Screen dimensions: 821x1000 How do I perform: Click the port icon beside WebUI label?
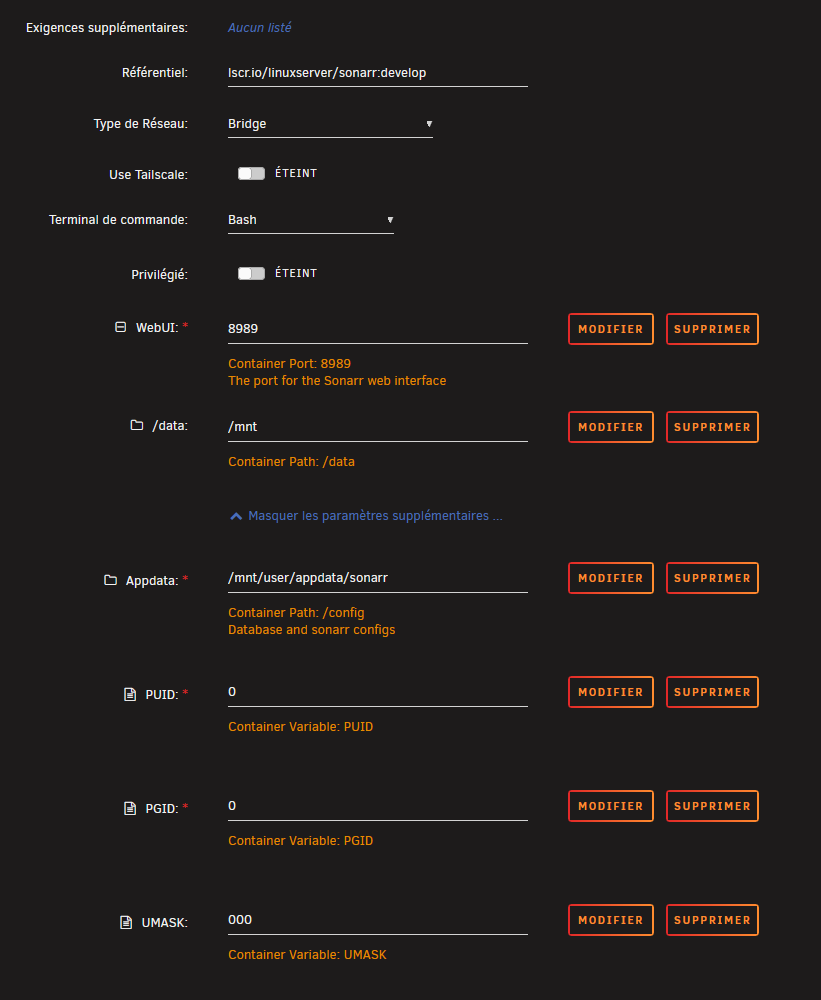pyautogui.click(x=121, y=327)
